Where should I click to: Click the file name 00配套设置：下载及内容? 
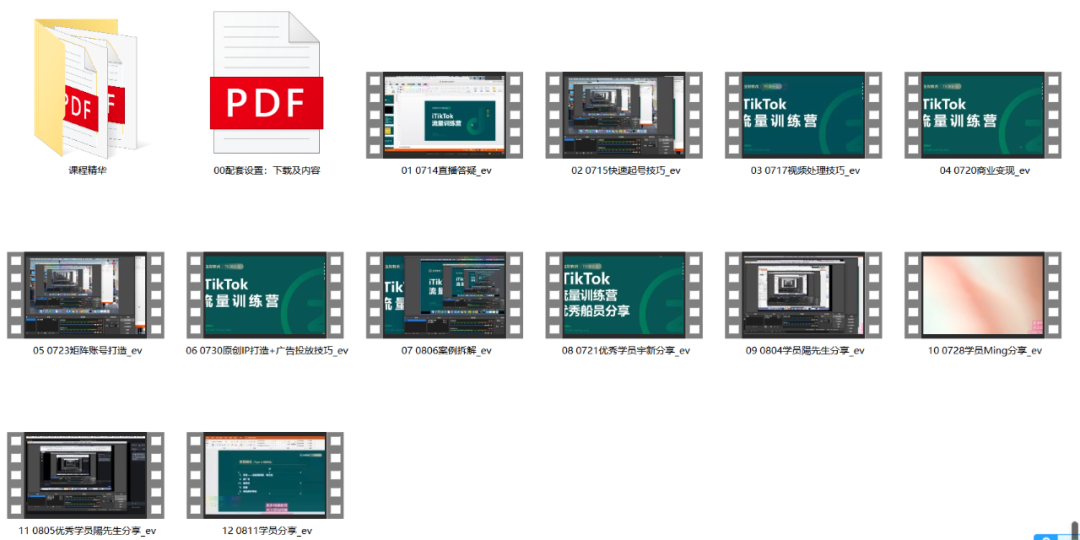(x=267, y=171)
